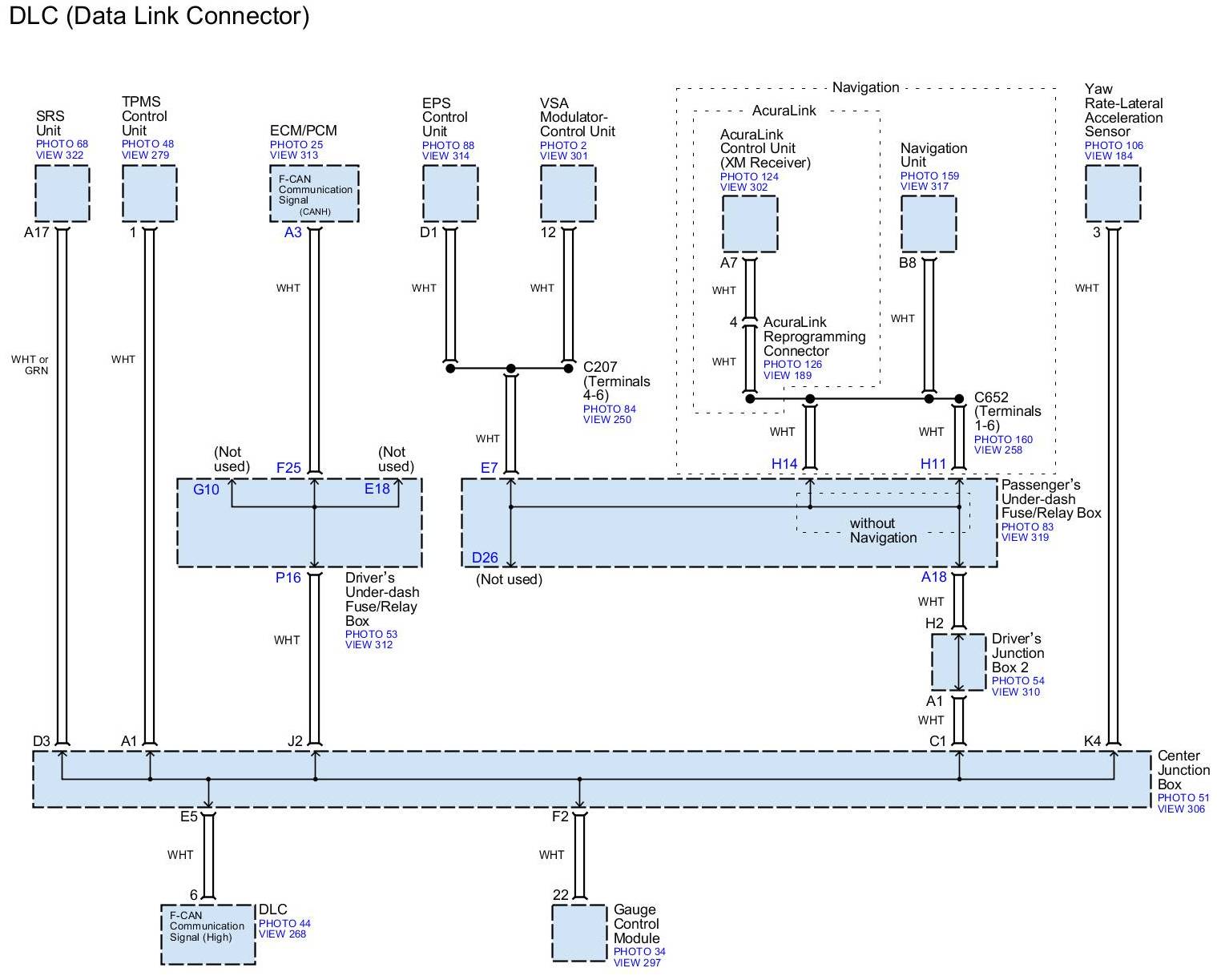Open PHOTO 106 for Yaw Rate-Lateral Sensor
Viewport: 1217px width, 980px height.
pyautogui.click(x=1114, y=146)
